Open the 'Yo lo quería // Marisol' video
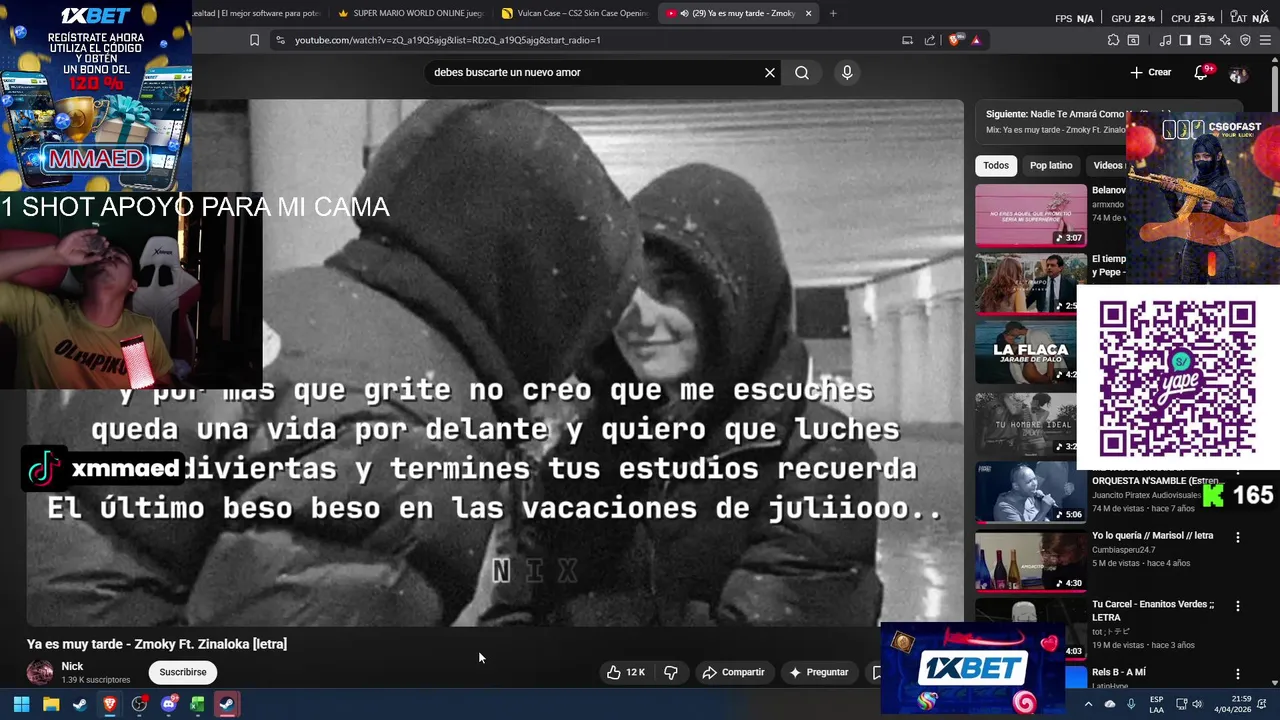Viewport: 1280px width, 720px height. pos(1152,536)
